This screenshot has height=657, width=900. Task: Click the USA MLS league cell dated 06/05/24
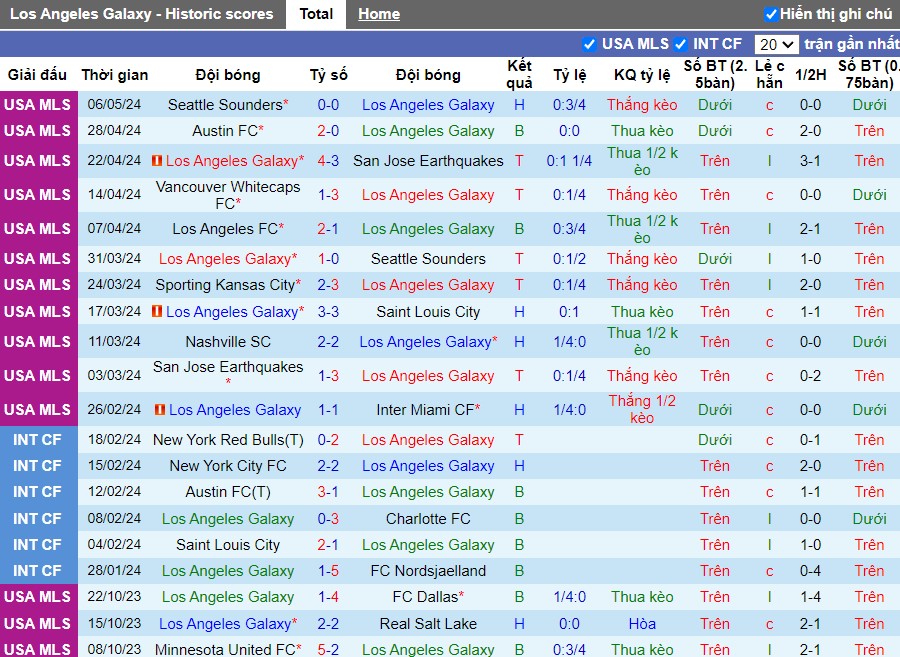coord(38,105)
